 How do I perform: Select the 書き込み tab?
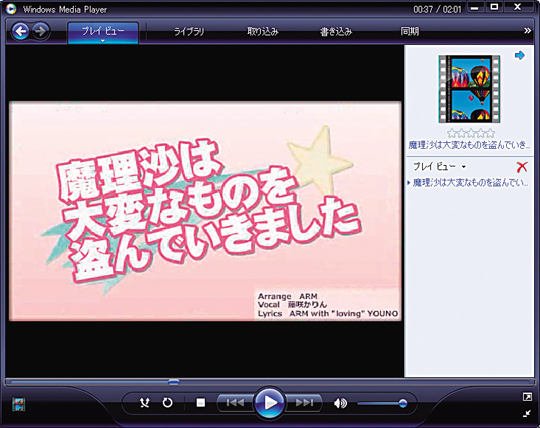336,32
